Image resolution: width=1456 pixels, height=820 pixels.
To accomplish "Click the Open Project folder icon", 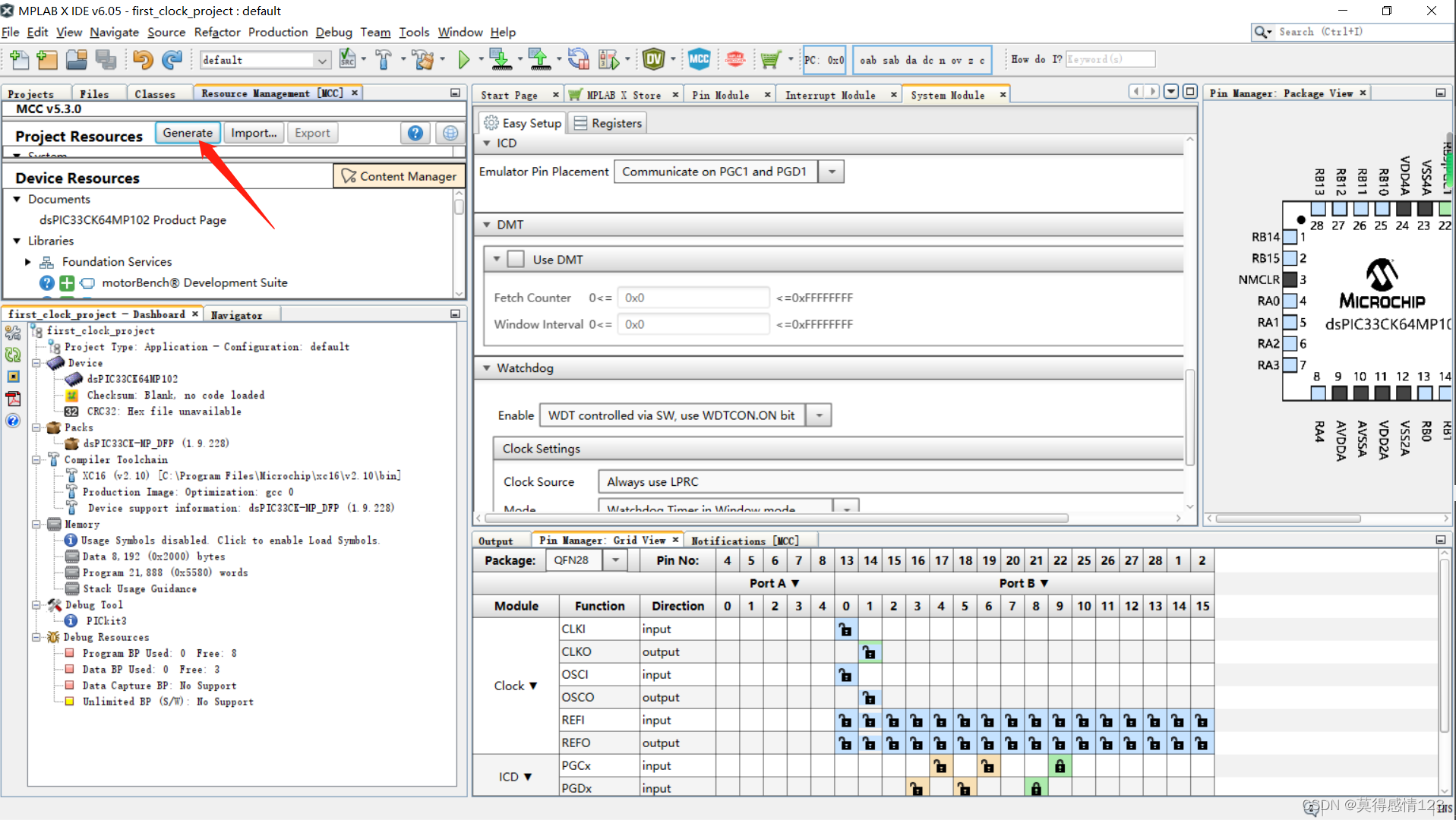I will click(x=76, y=59).
